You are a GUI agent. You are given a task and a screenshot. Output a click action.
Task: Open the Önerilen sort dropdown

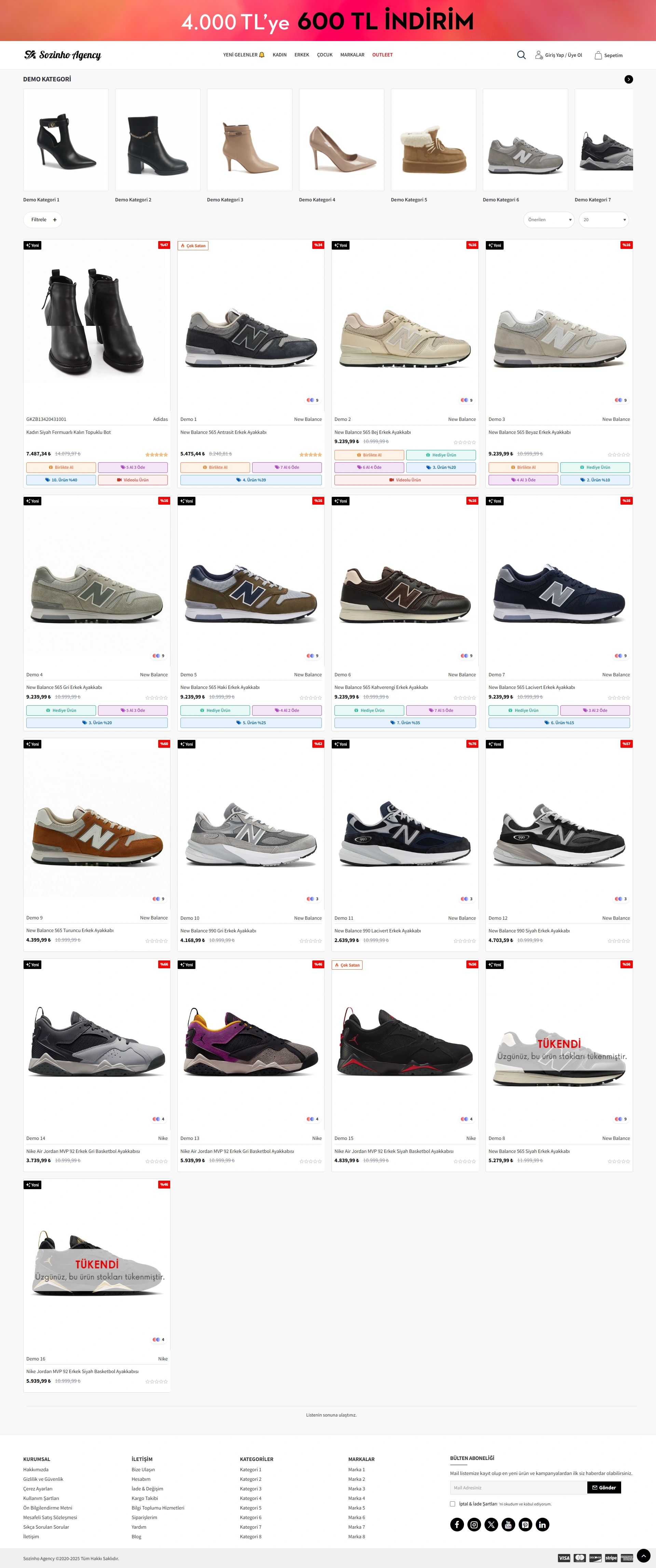coord(549,220)
